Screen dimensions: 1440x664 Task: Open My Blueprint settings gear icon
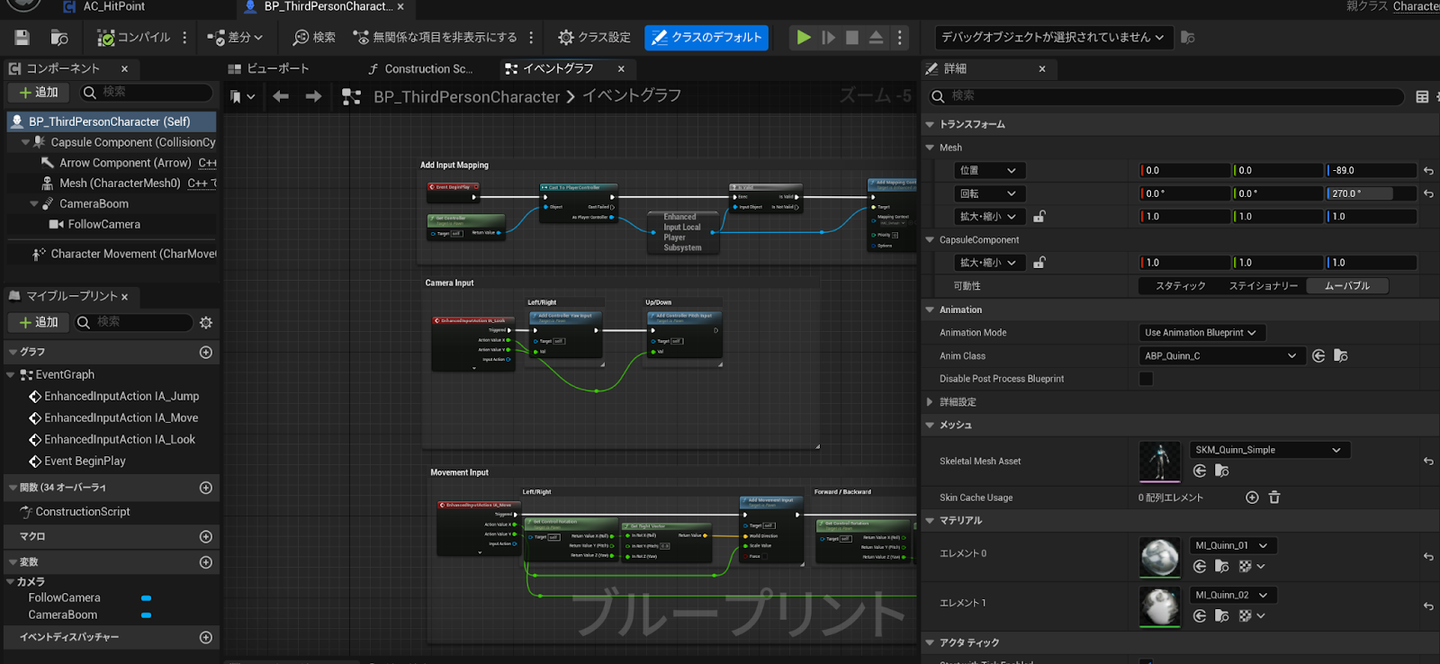206,322
